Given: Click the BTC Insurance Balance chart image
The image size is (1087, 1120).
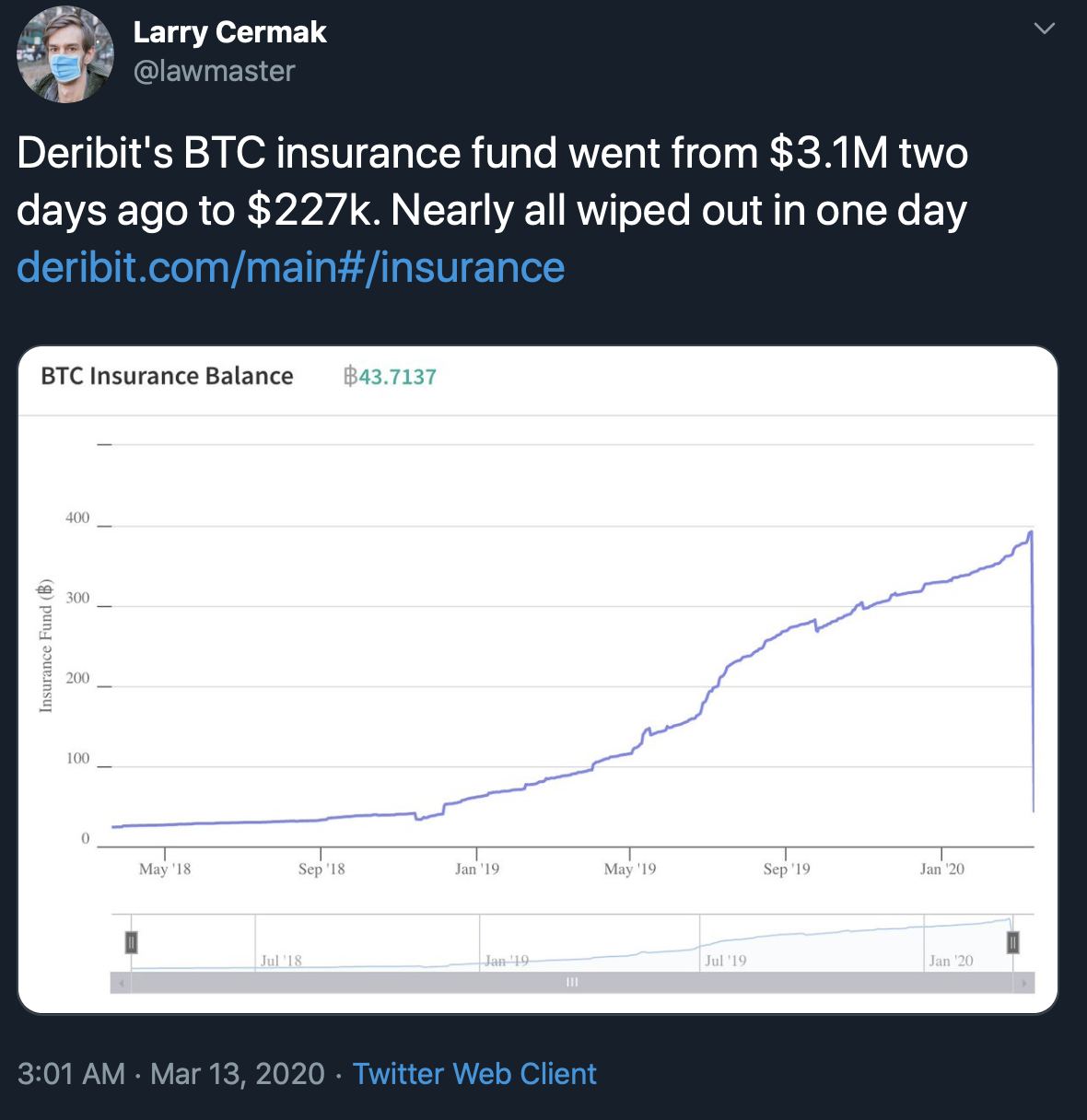Looking at the screenshot, I should (538, 680).
